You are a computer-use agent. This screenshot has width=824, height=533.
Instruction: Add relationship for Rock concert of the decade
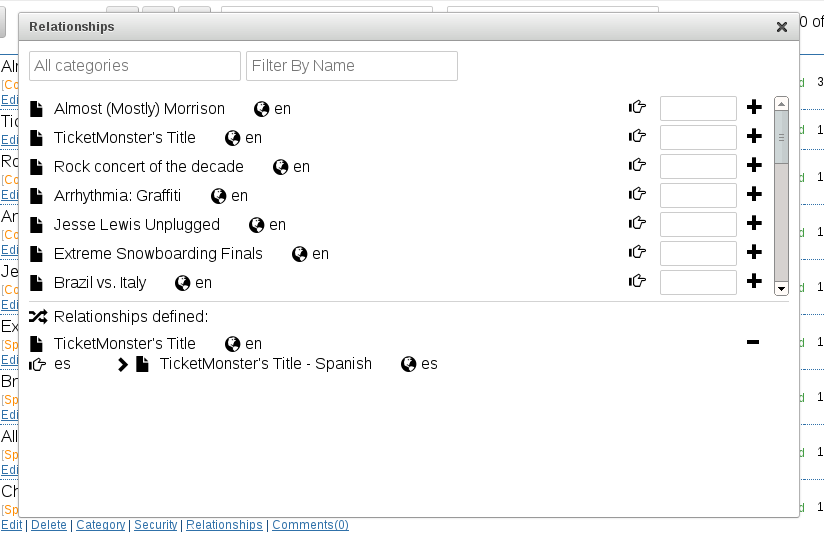point(754,165)
